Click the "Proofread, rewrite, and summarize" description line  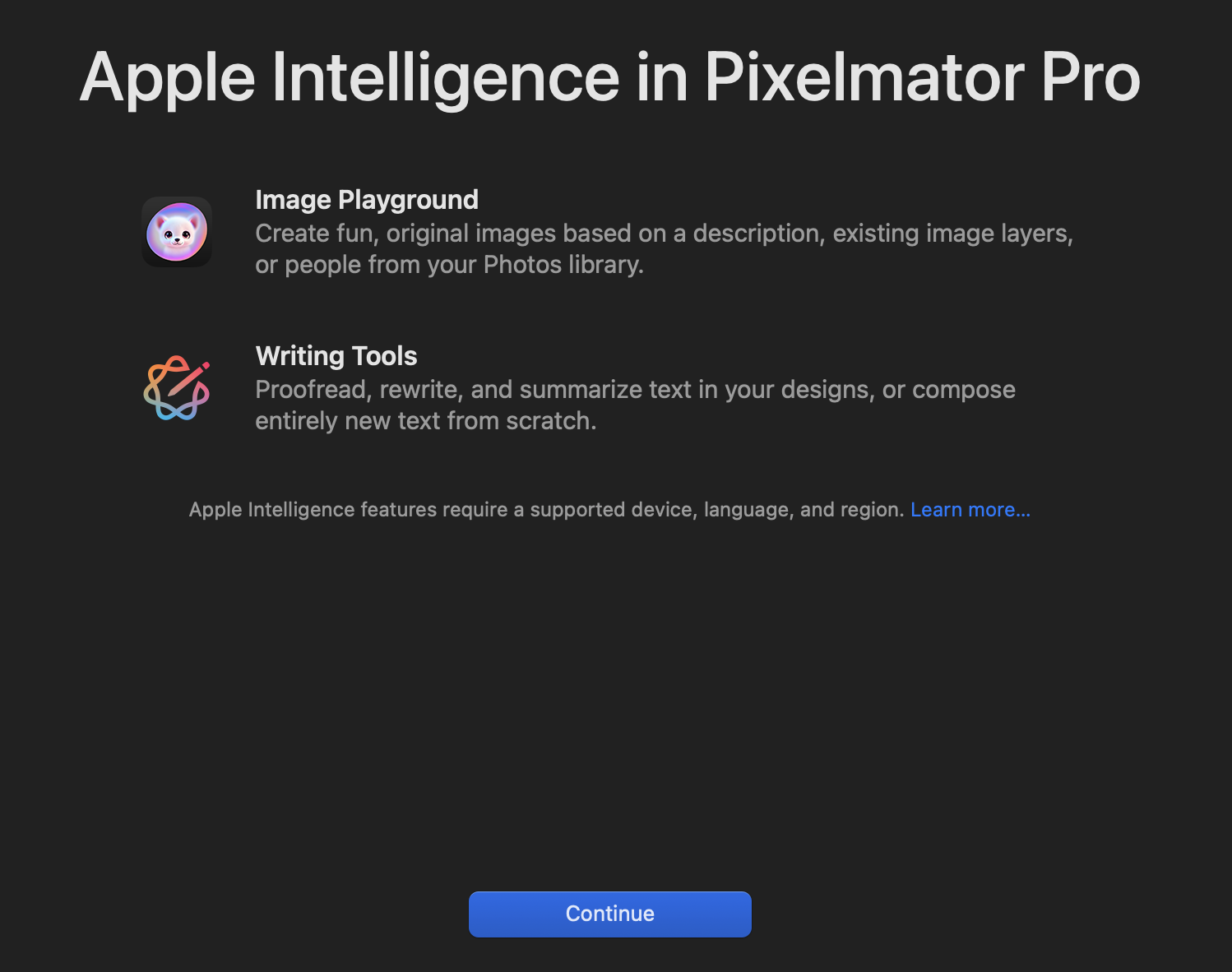[x=636, y=390]
